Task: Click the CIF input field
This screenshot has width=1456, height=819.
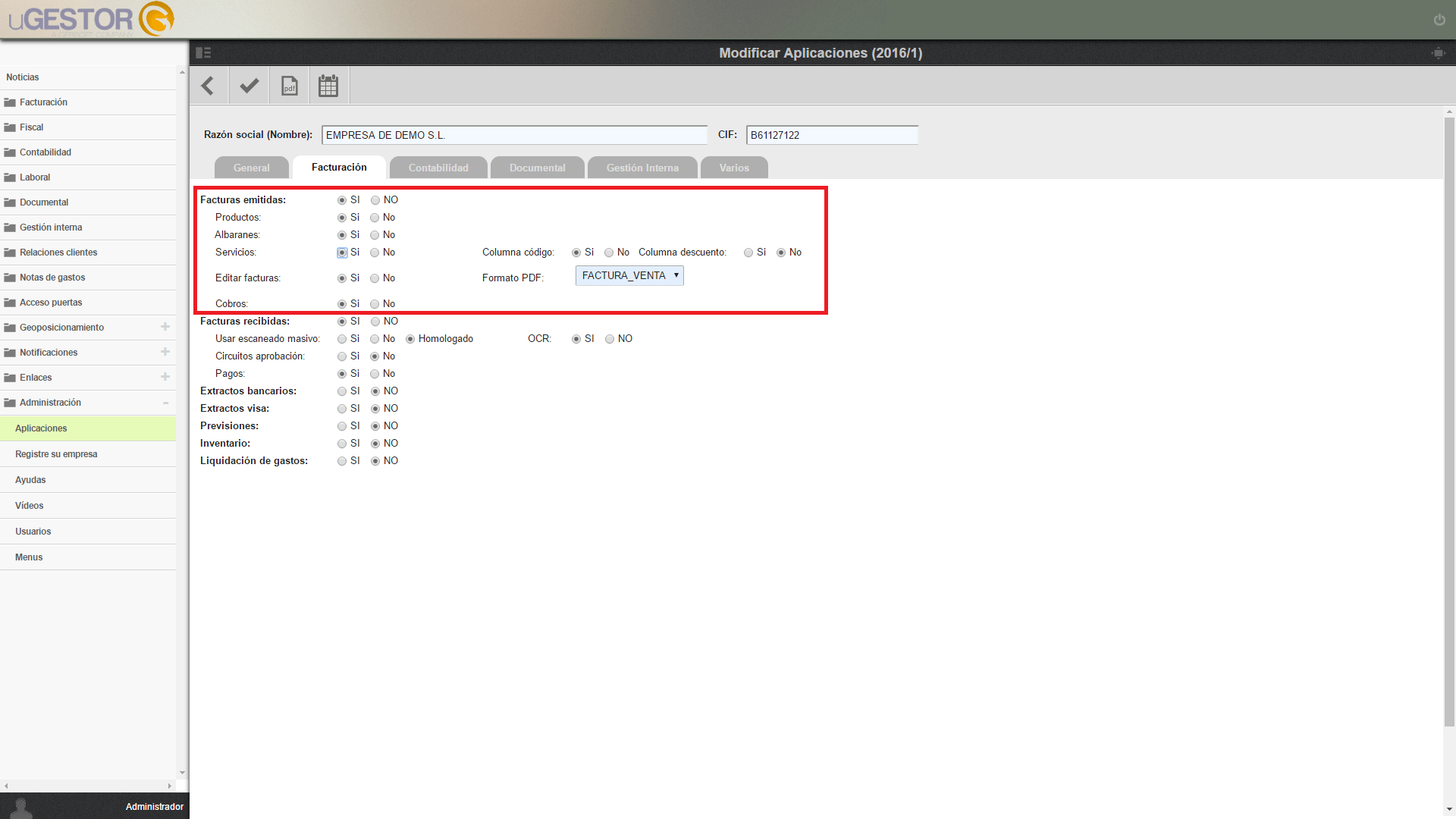Action: 832,135
